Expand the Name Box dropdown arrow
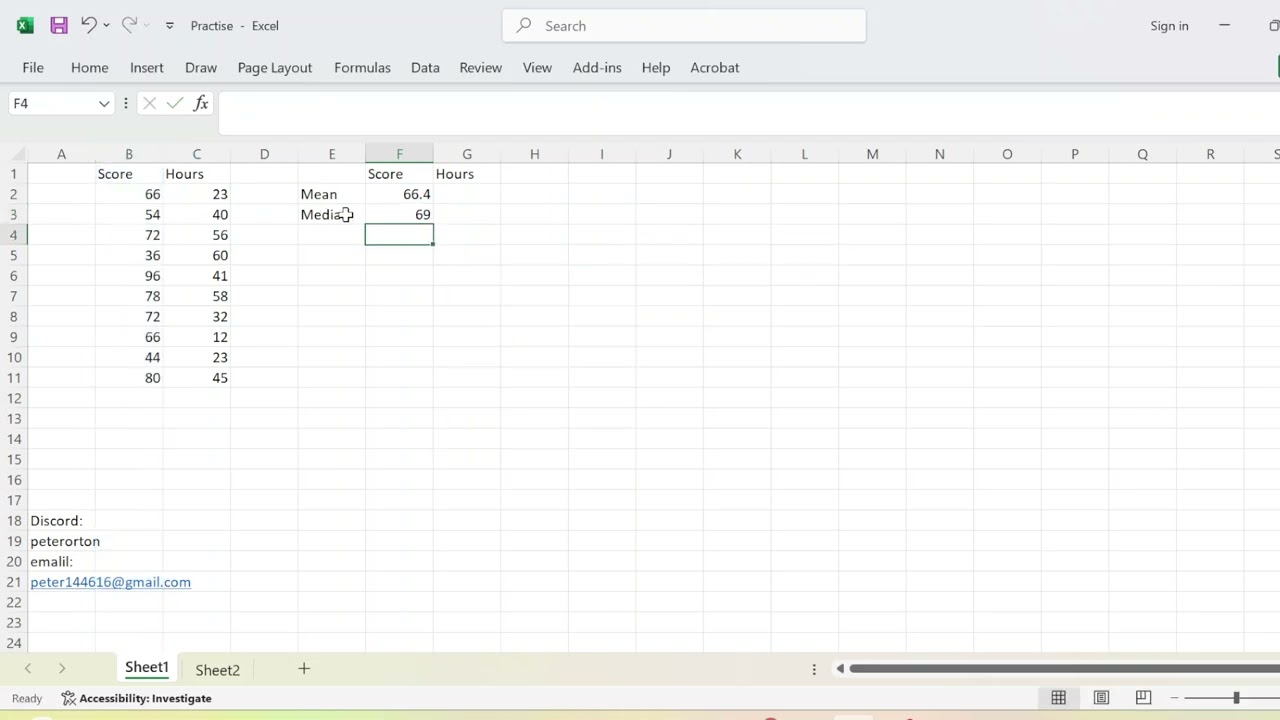Viewport: 1280px width, 720px height. pyautogui.click(x=104, y=104)
